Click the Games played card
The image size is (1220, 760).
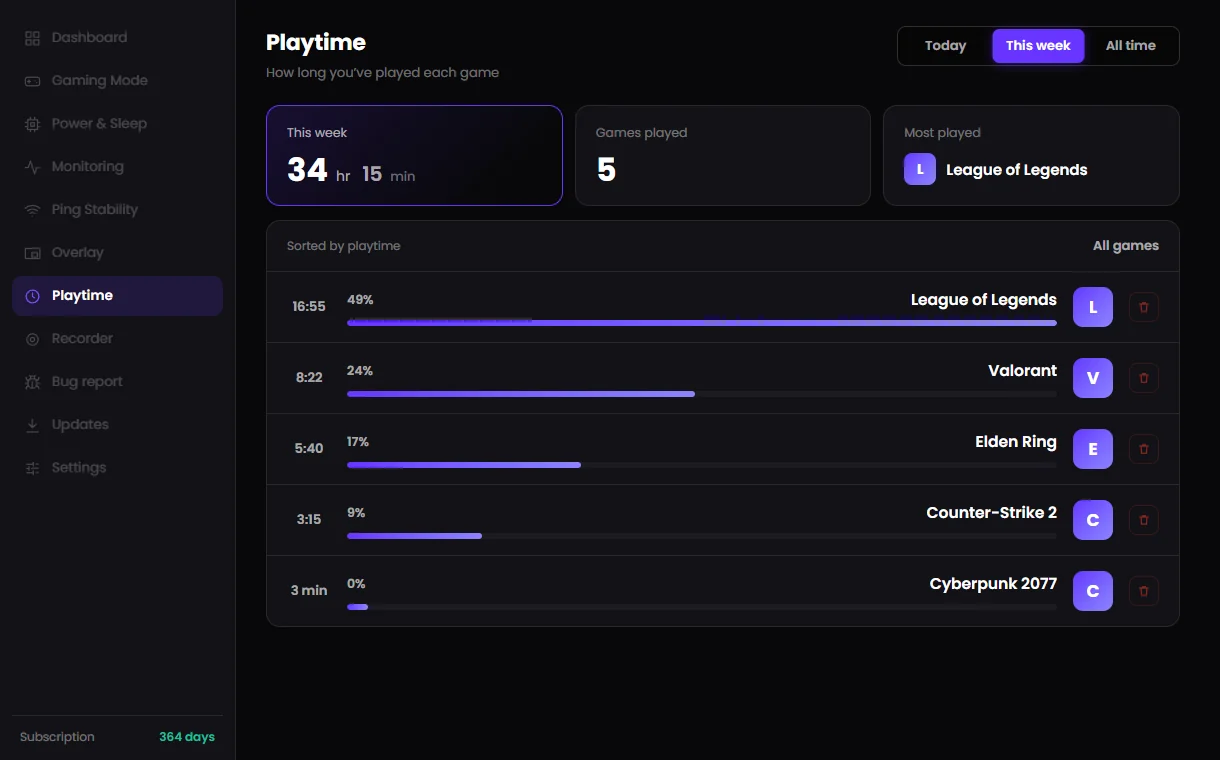723,155
